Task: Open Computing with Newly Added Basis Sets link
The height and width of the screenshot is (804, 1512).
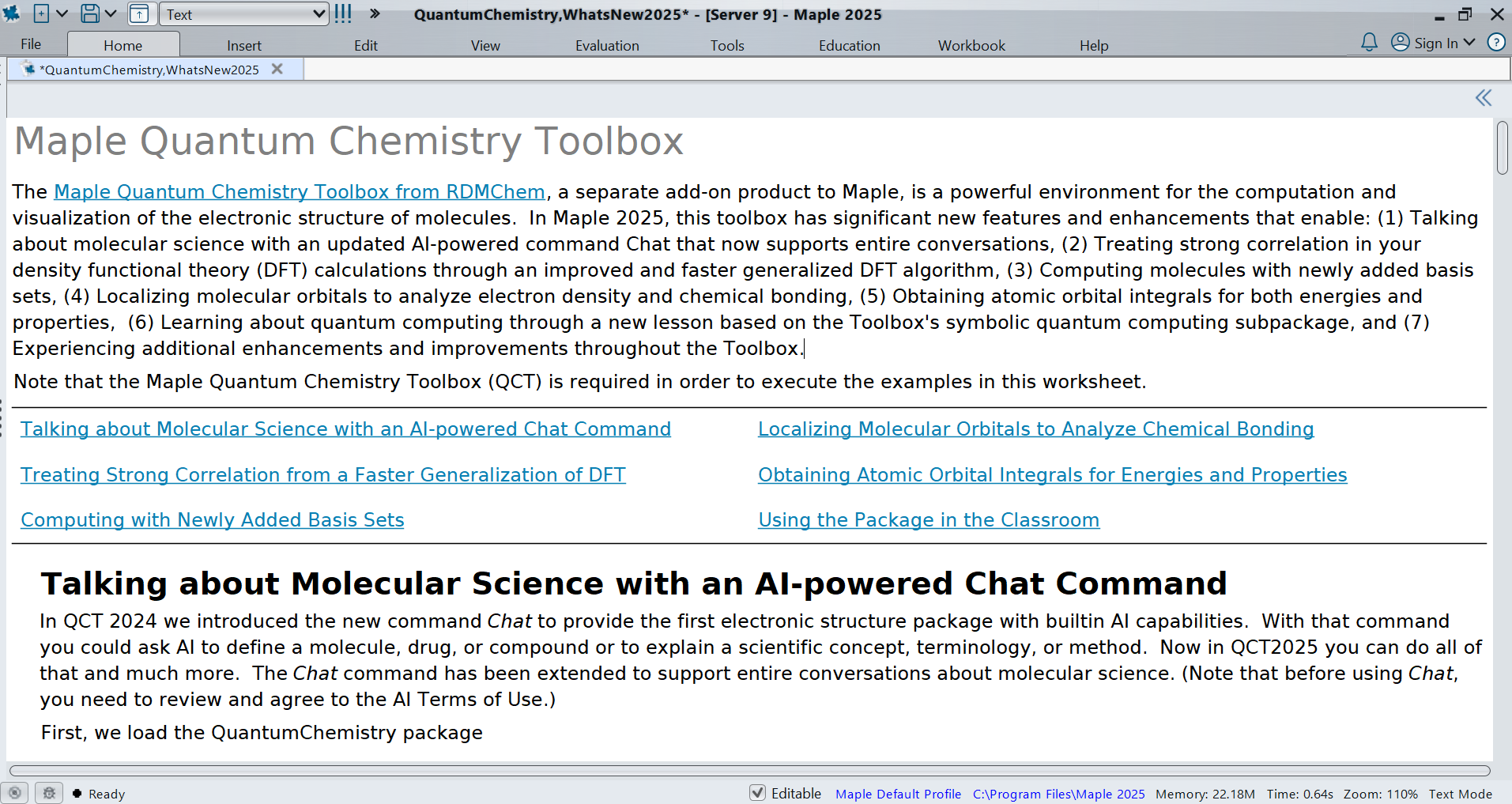Action: pos(213,520)
